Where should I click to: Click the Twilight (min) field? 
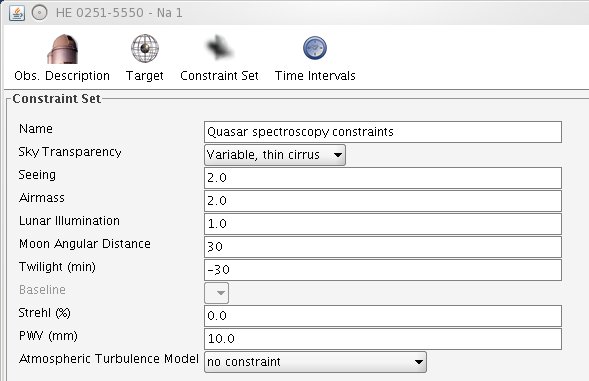click(x=383, y=270)
